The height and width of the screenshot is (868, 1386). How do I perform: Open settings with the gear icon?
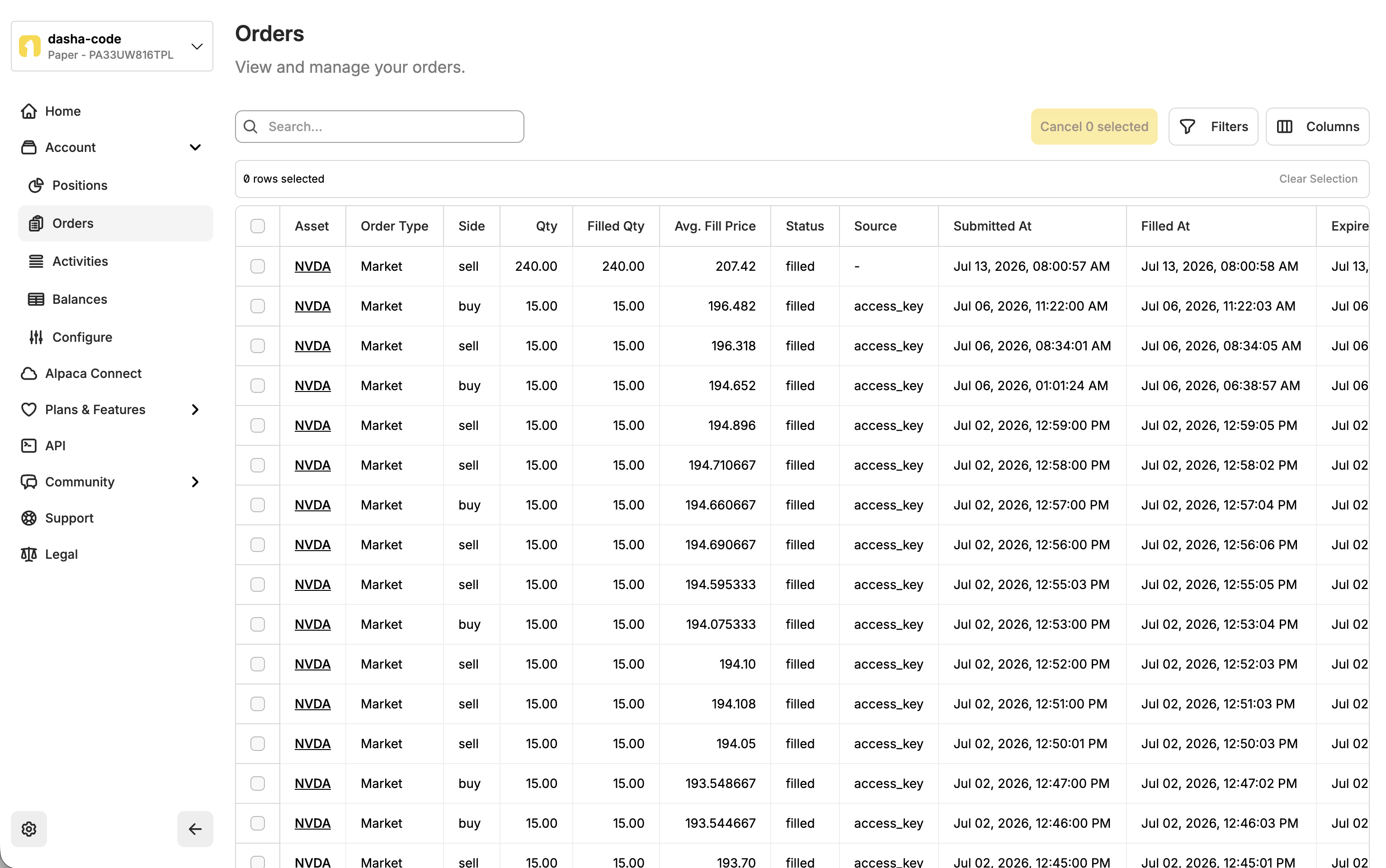tap(28, 829)
